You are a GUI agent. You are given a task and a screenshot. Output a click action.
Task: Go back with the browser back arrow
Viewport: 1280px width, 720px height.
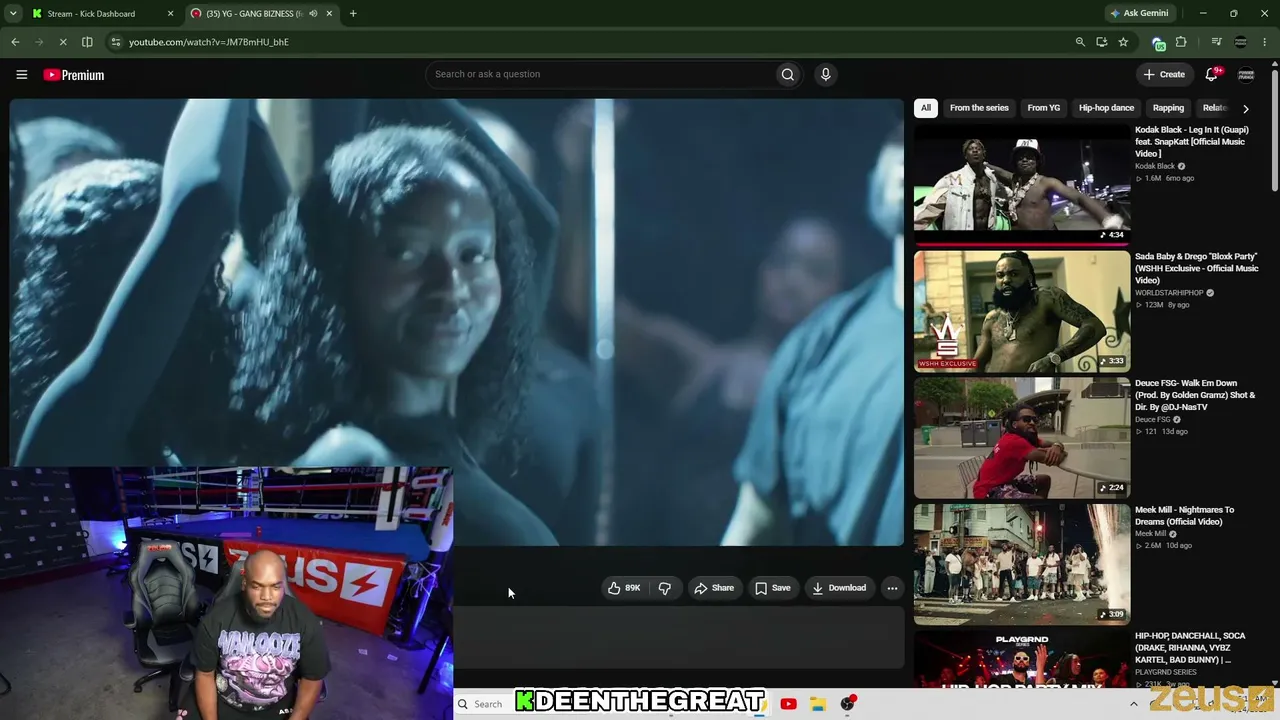click(x=15, y=42)
